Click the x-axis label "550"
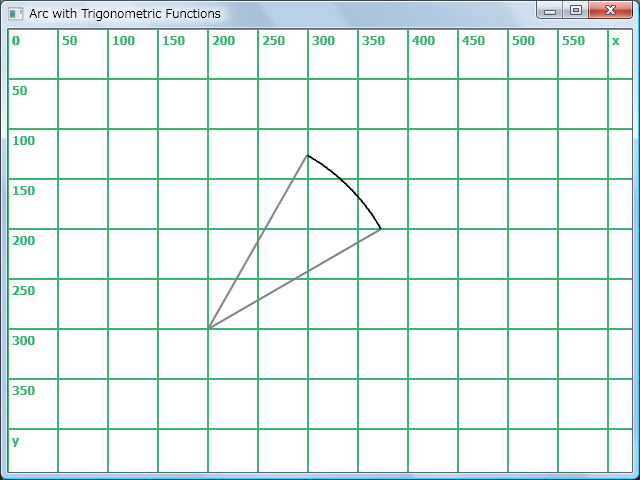Screen dimensions: 640x480 tap(573, 41)
